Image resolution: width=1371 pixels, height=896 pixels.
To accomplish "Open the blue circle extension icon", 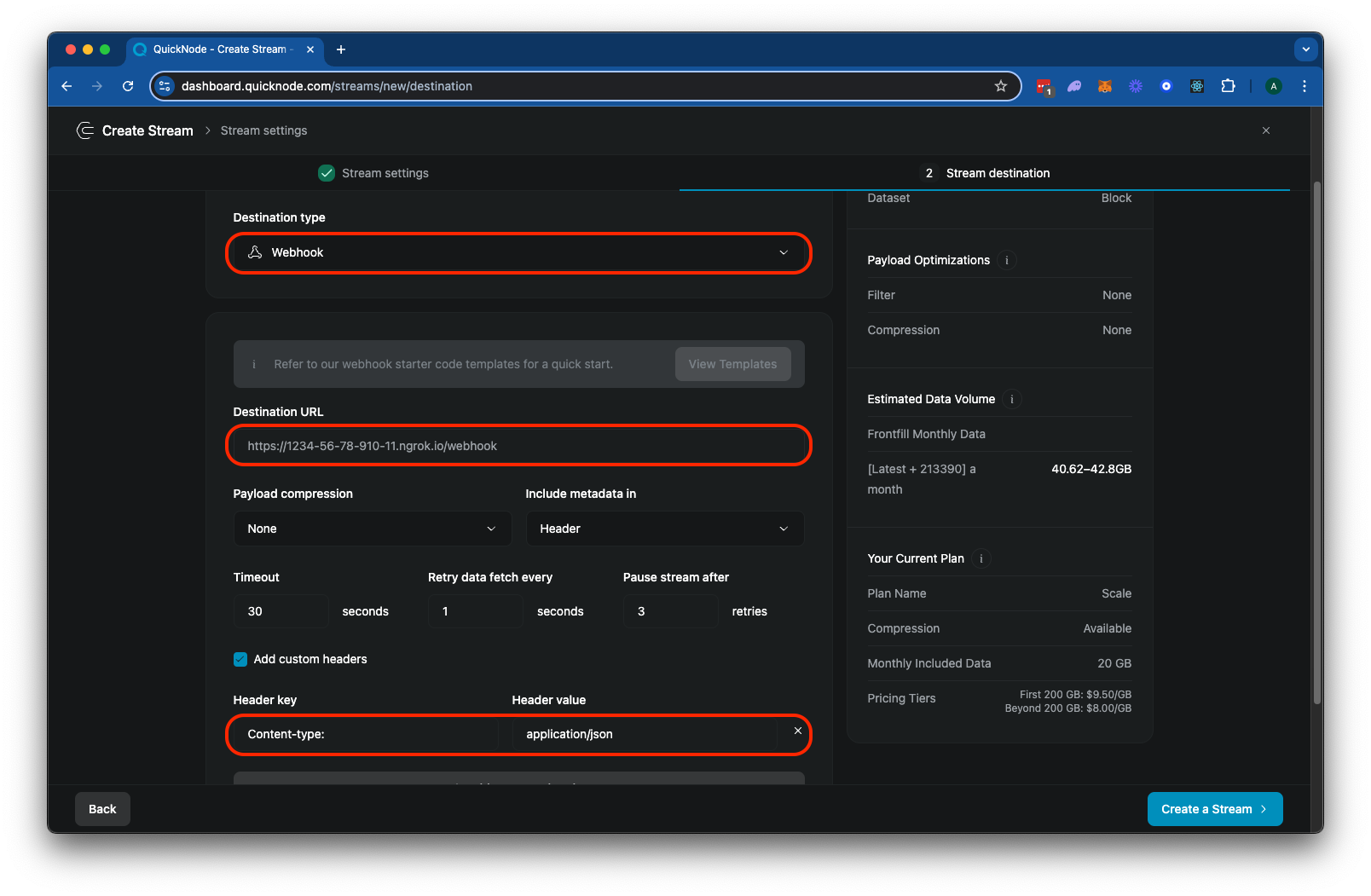I will click(1166, 86).
